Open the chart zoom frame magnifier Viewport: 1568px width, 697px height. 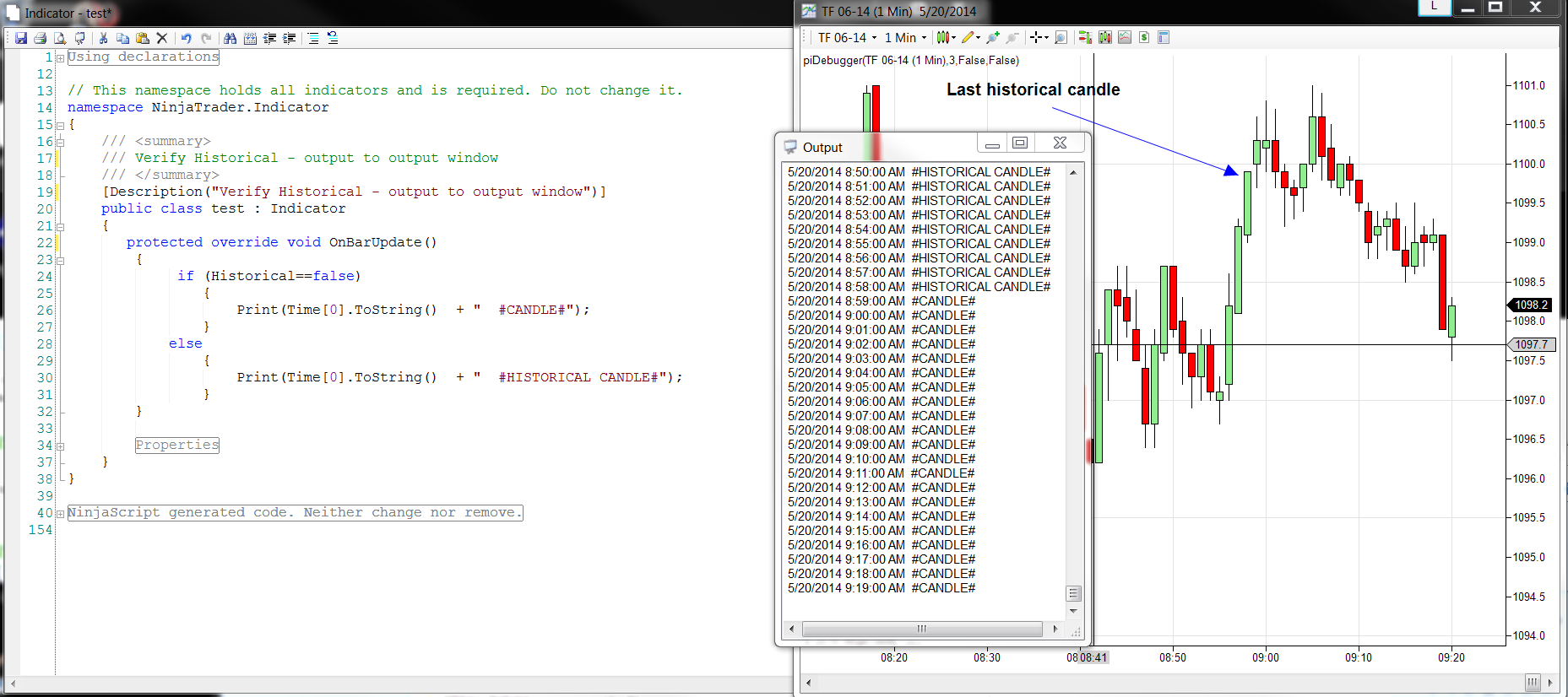[1061, 37]
